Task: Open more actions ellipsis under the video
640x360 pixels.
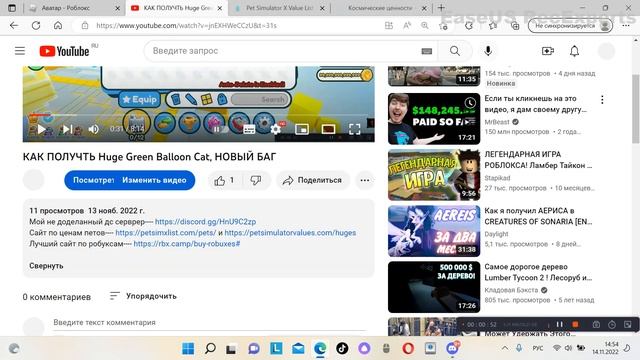Action: 364,180
